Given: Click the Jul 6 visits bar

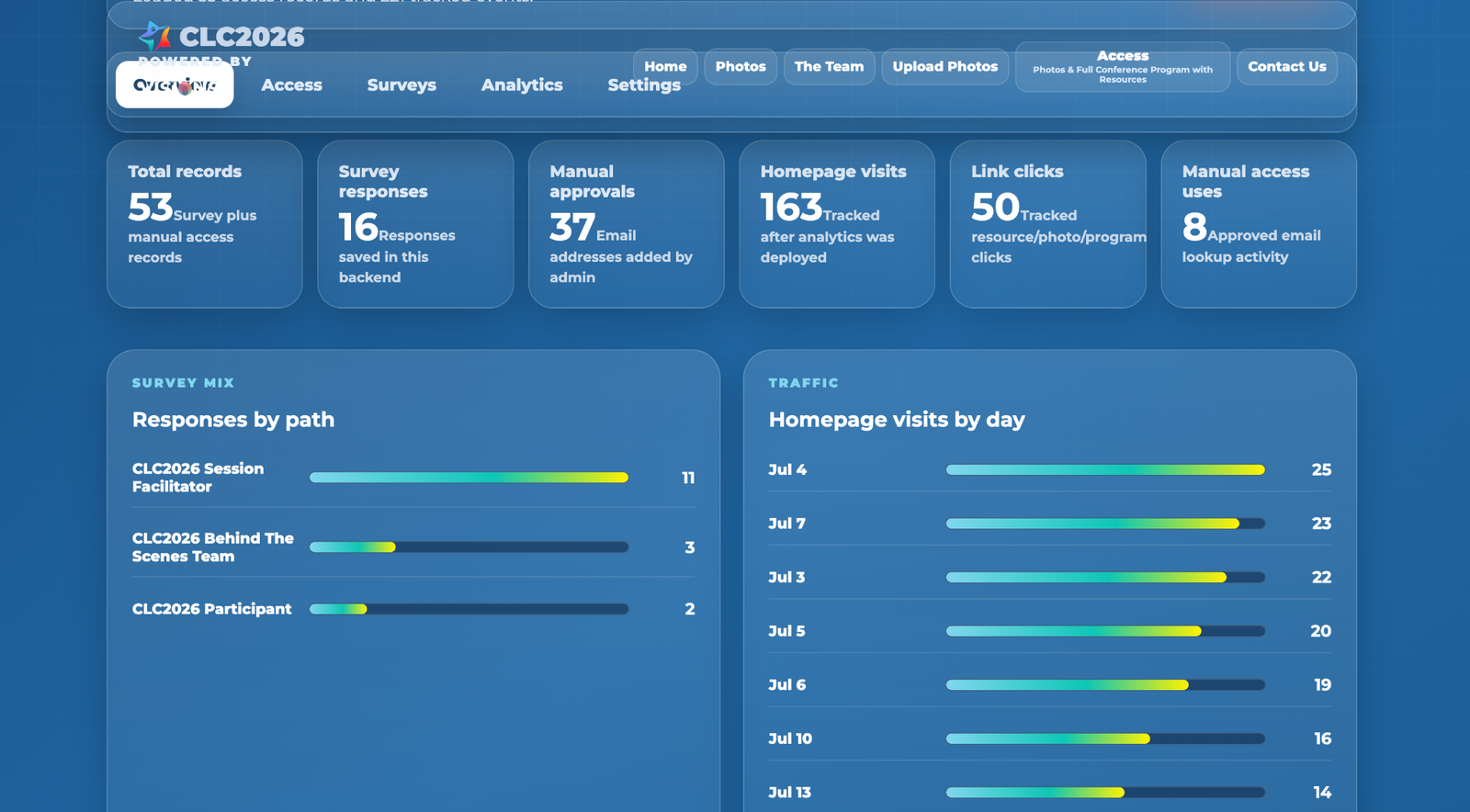Looking at the screenshot, I should (1105, 684).
